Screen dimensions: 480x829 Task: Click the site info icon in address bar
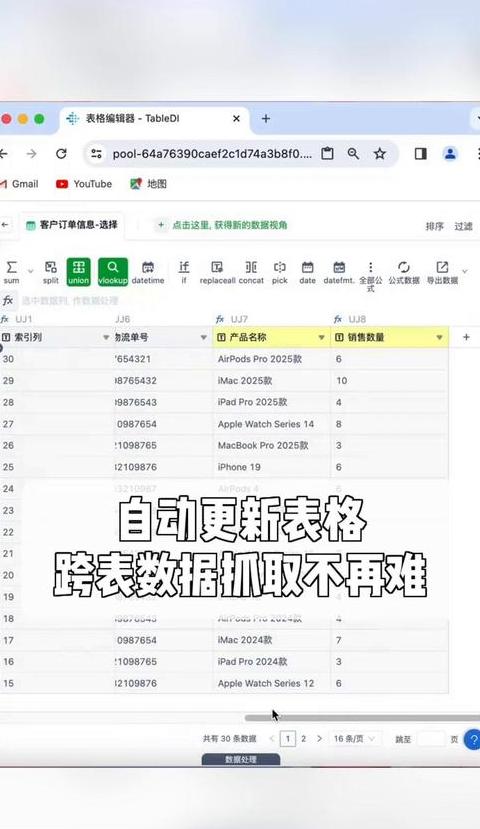pyautogui.click(x=96, y=153)
